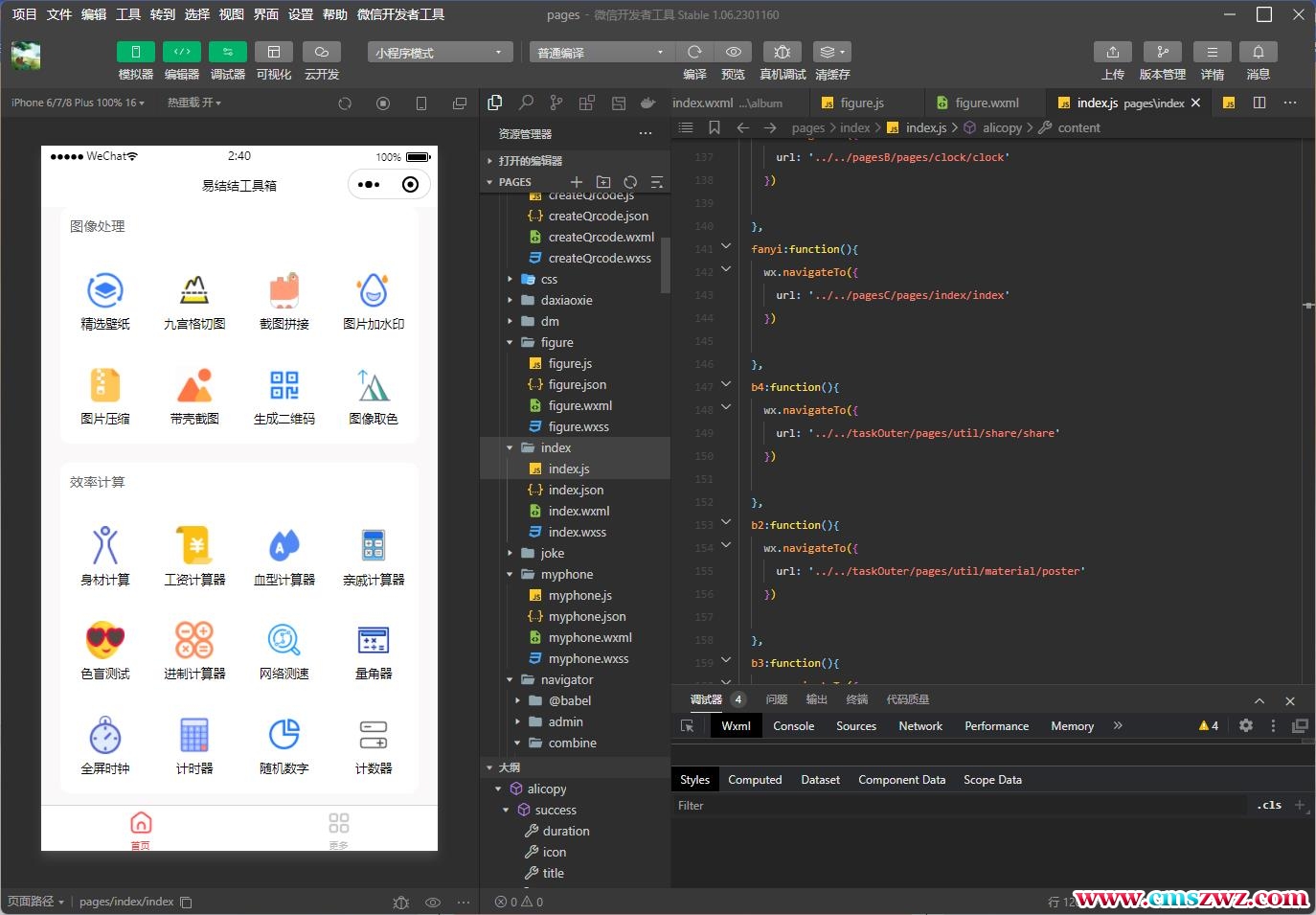Switch to the Console tab

click(793, 726)
